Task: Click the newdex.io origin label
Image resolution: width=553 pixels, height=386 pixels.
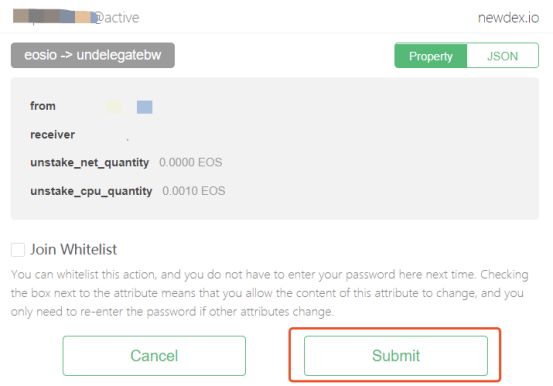Action: 508,18
